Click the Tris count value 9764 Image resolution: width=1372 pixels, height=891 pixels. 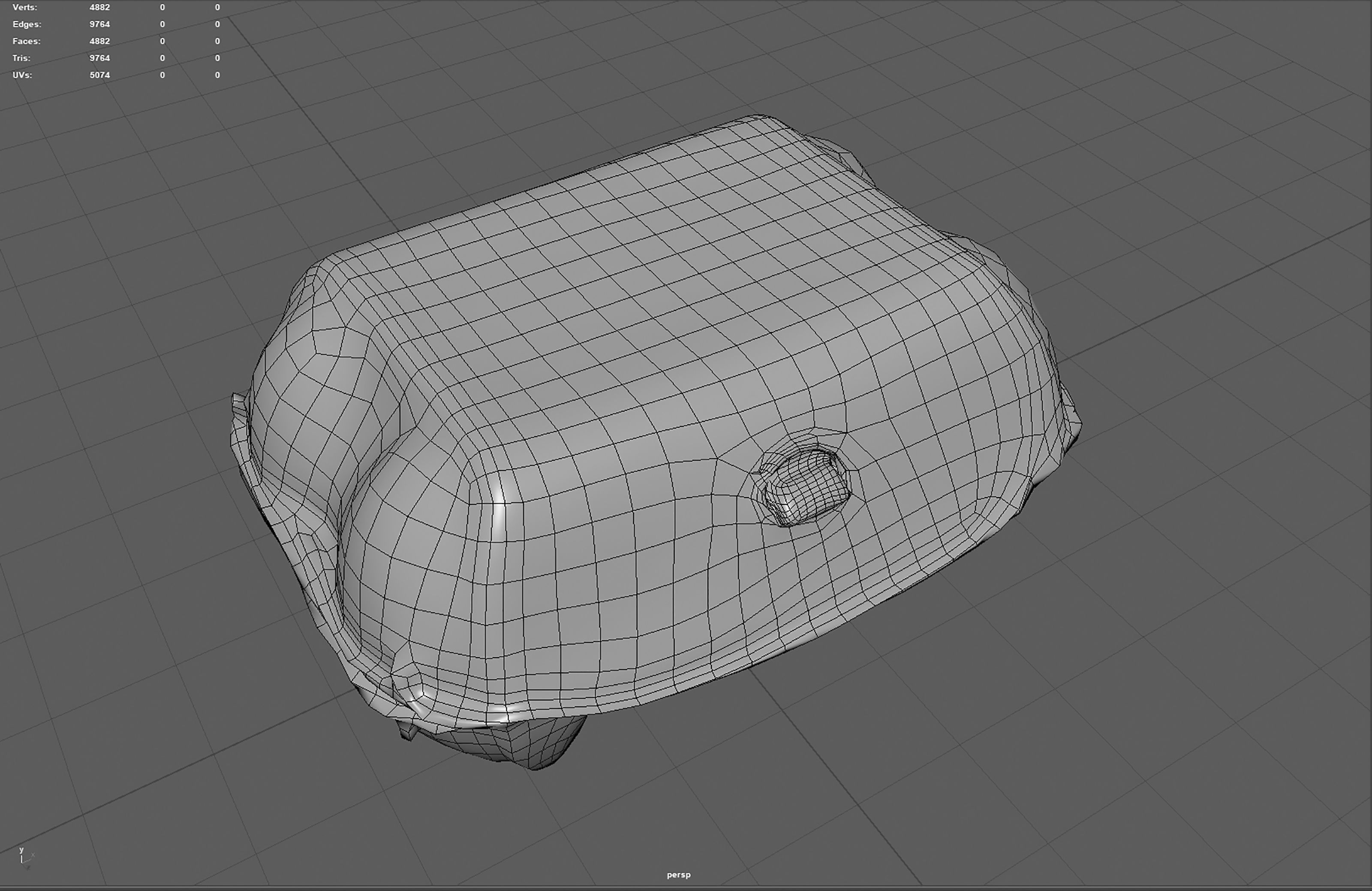point(99,57)
